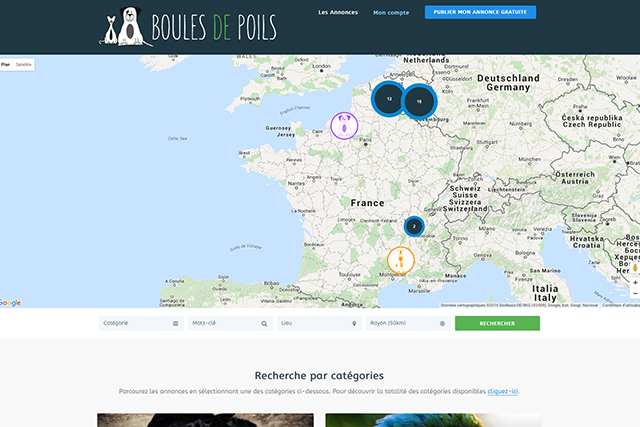The image size is (640, 427).
Task: Click the search magnifier in Mots-clé field
Action: pos(264,324)
